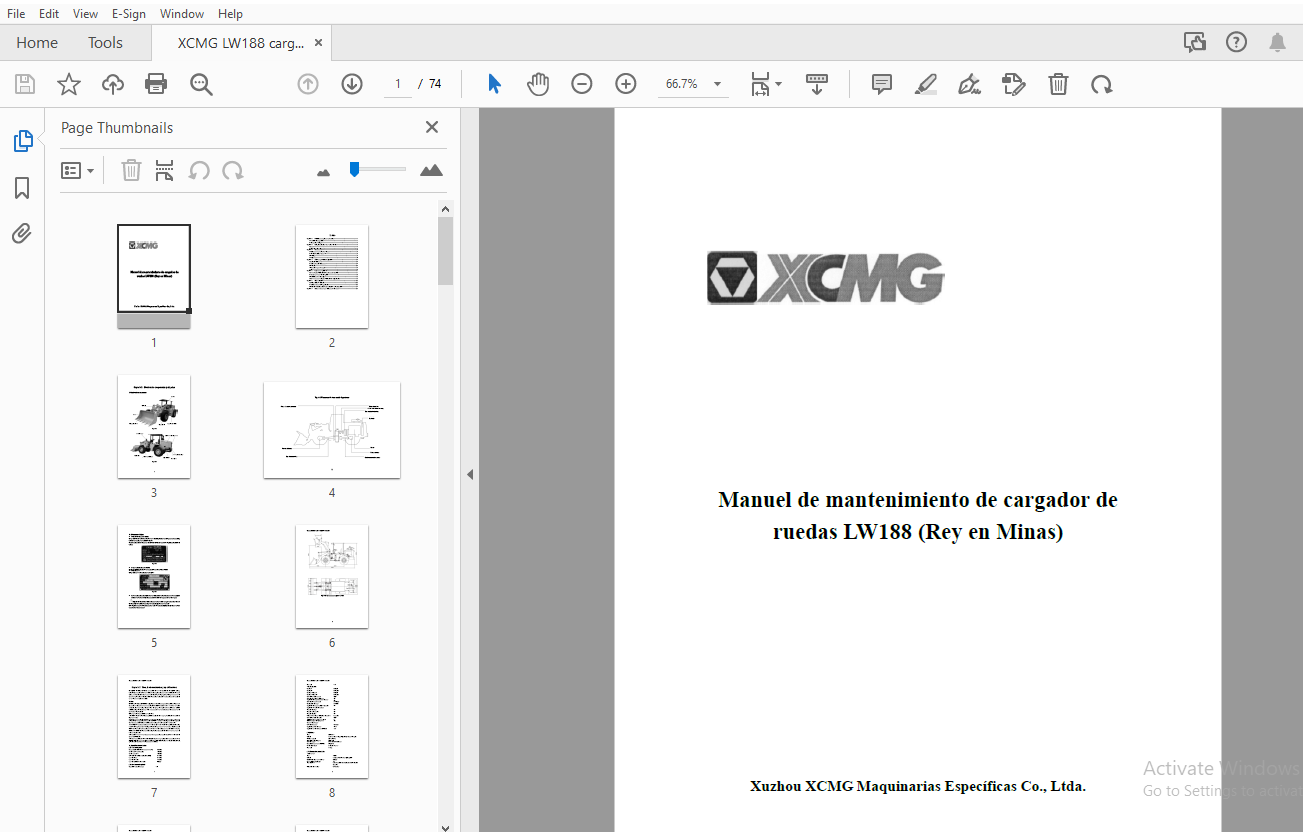Click the upload to cloud icon
This screenshot has width=1303, height=832.
[x=113, y=84]
